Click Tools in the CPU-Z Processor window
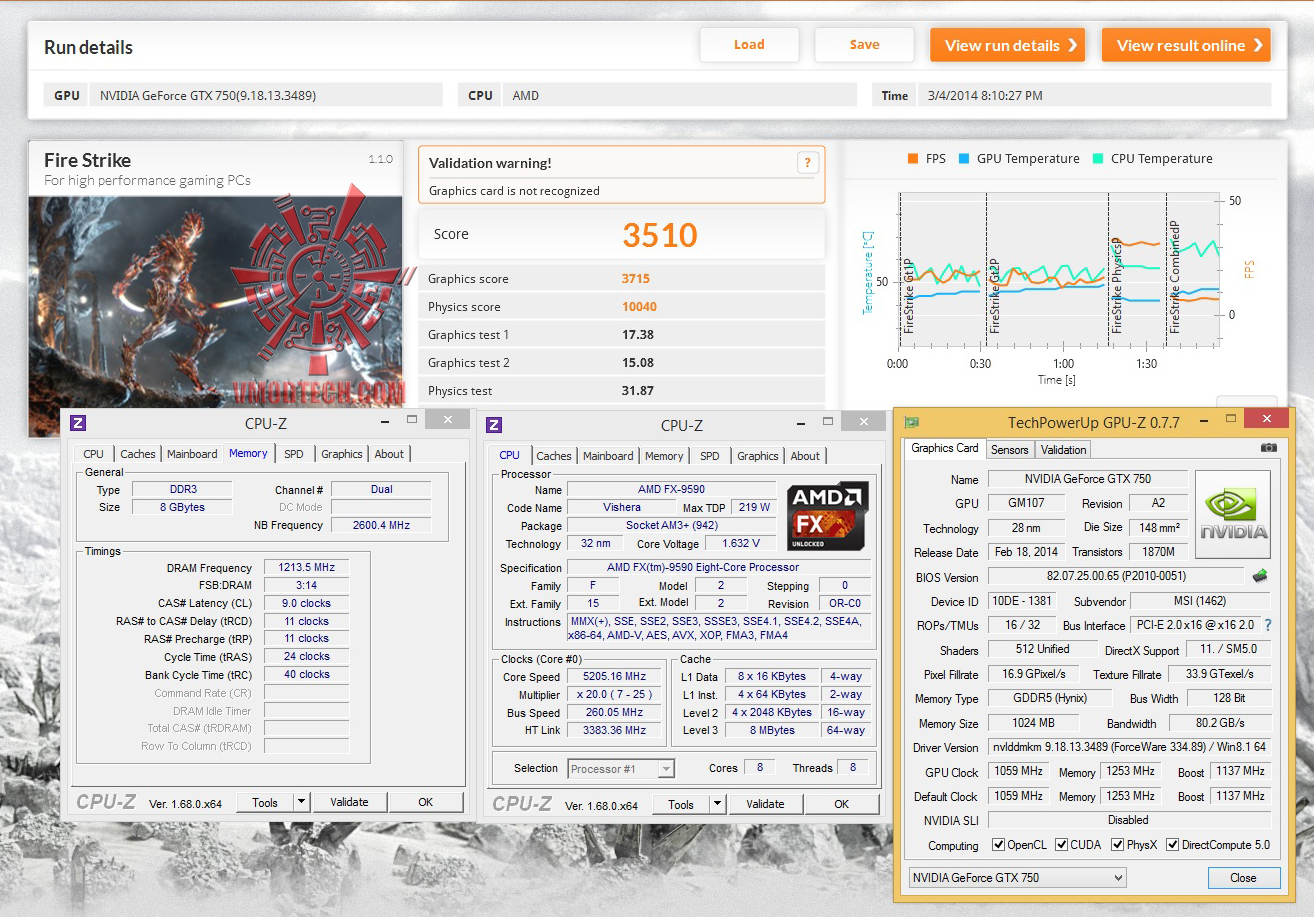The height and width of the screenshot is (917, 1314). click(681, 804)
